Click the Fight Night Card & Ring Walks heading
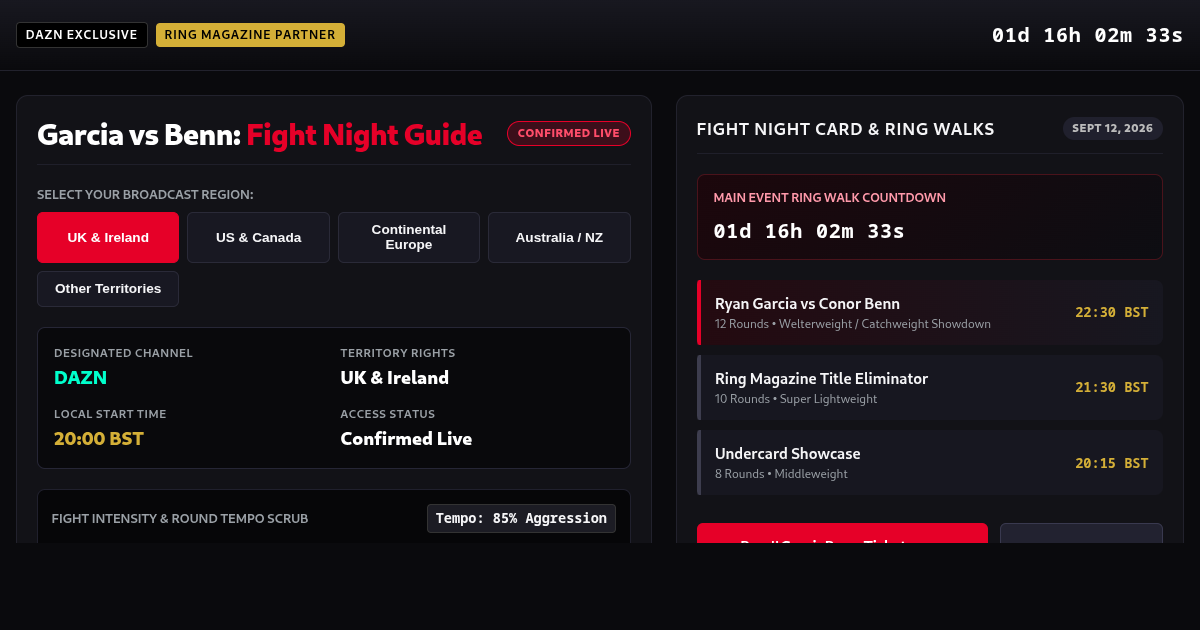Screen dimensions: 1200x630 [x=846, y=129]
